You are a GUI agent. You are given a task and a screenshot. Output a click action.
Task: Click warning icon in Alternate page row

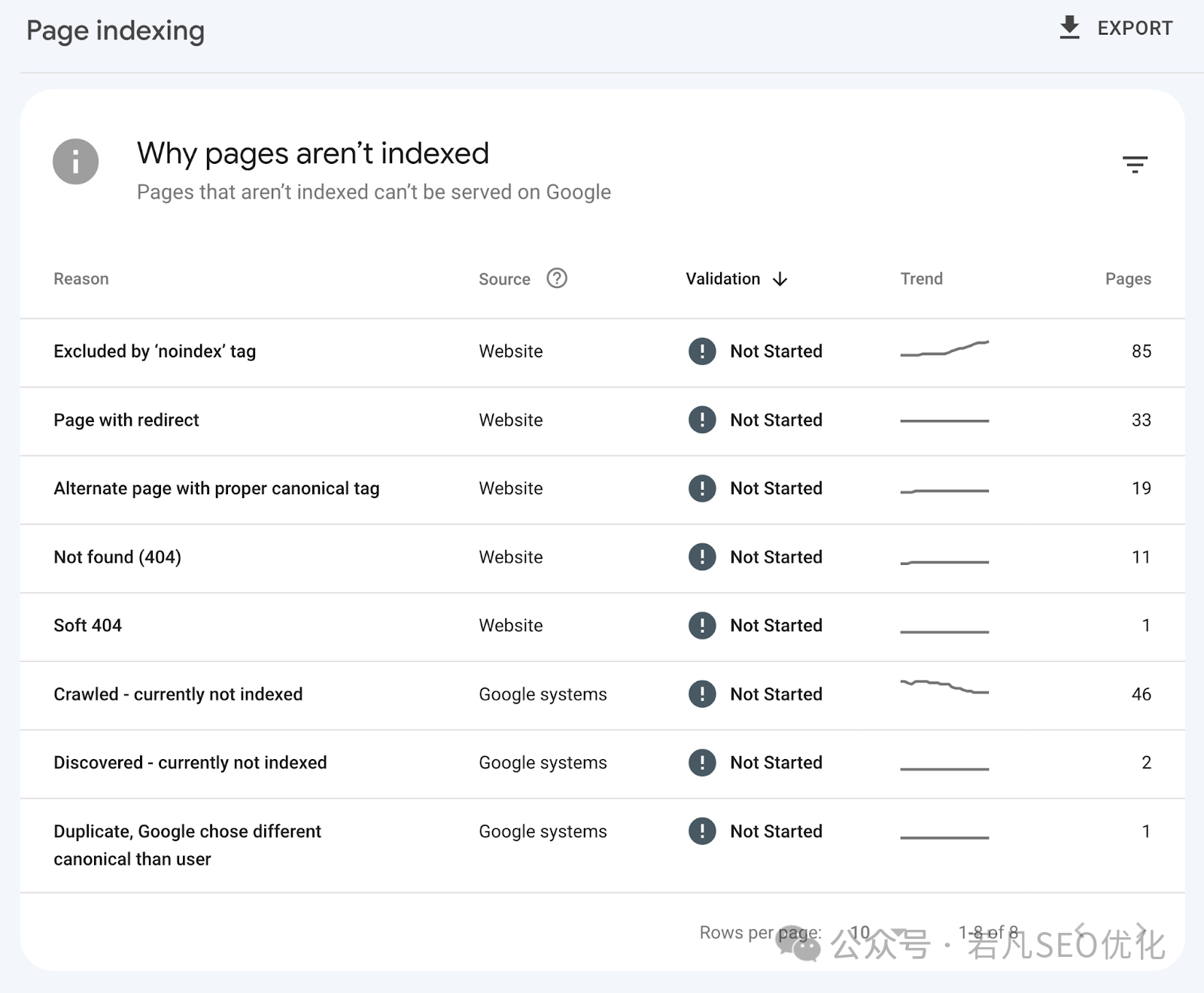(x=702, y=488)
